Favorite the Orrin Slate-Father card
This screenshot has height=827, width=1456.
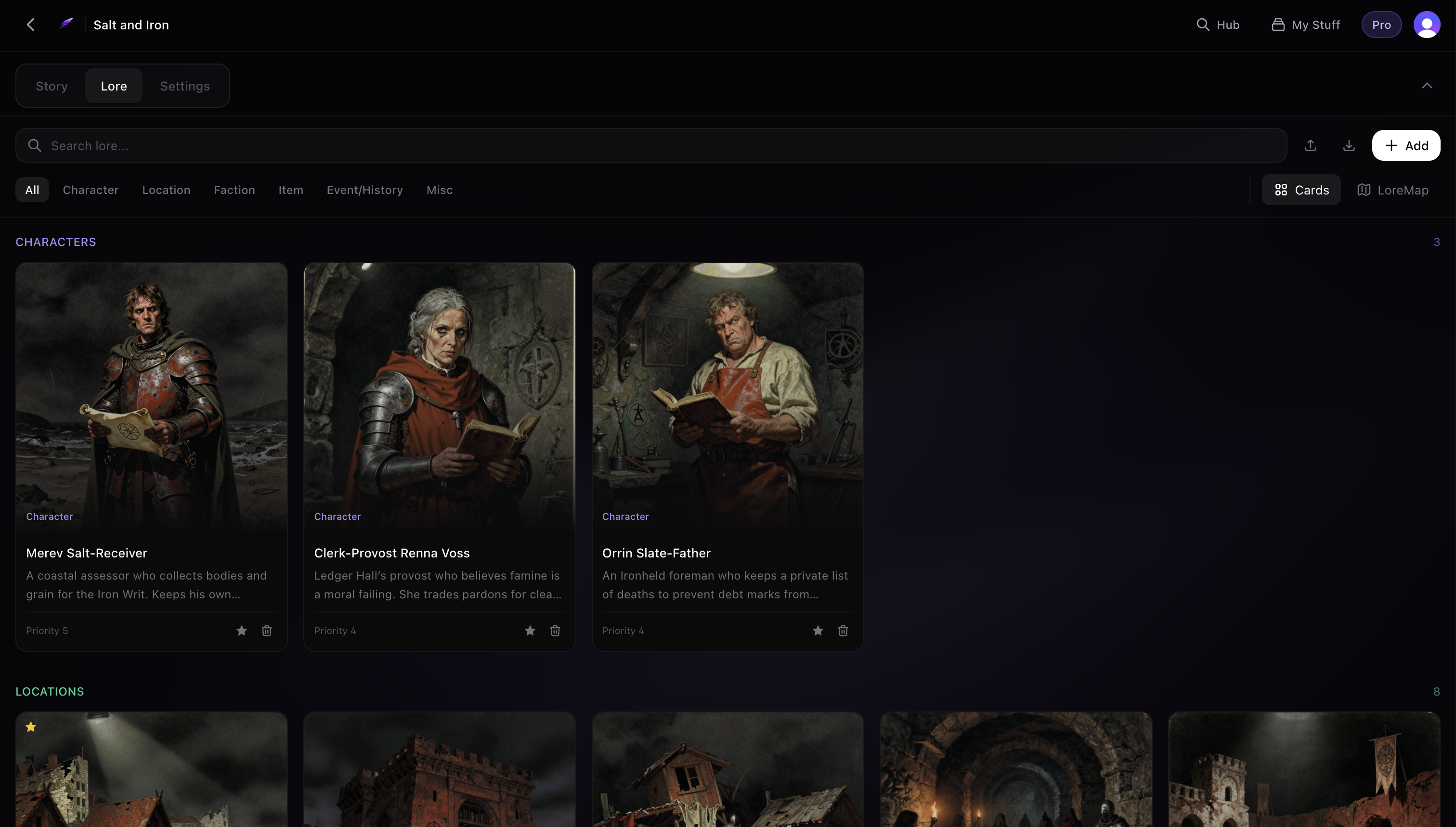pyautogui.click(x=818, y=631)
